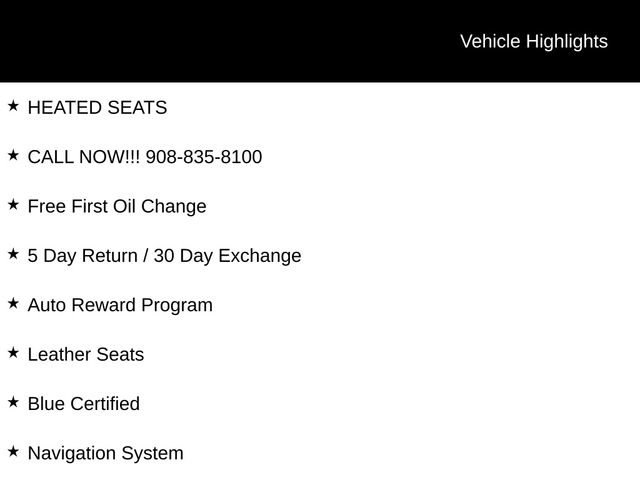Viewport: 640px width, 480px height.
Task: Select the star before Blue Certified
Action: coord(13,402)
